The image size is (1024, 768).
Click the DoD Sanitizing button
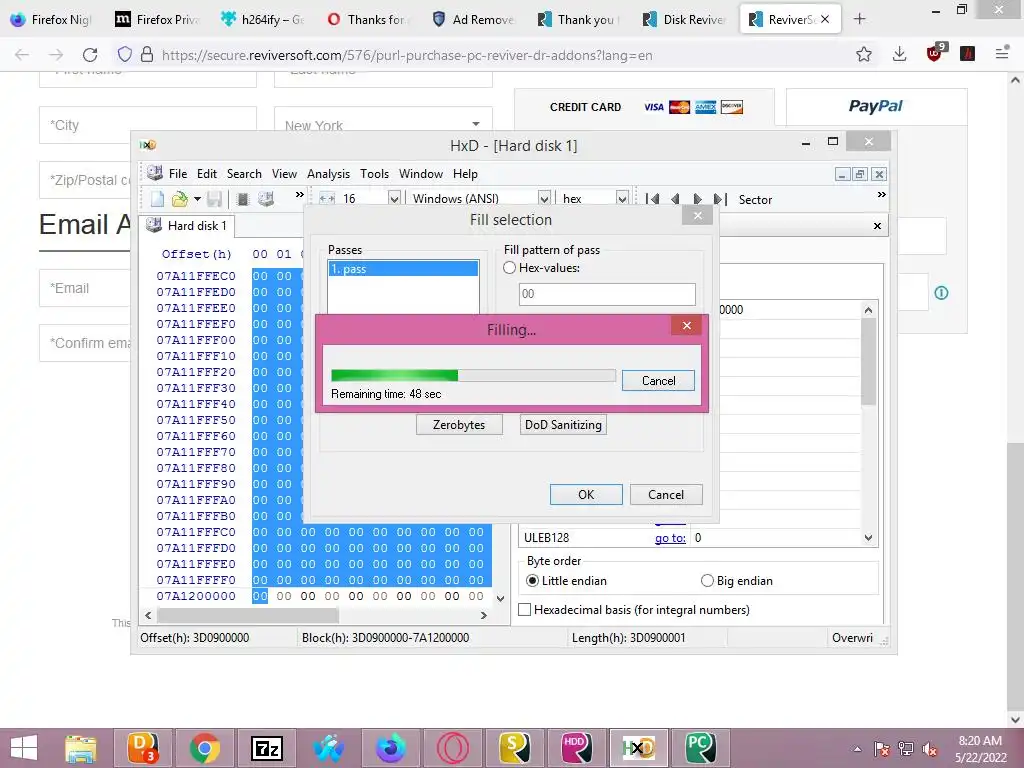pyautogui.click(x=563, y=424)
